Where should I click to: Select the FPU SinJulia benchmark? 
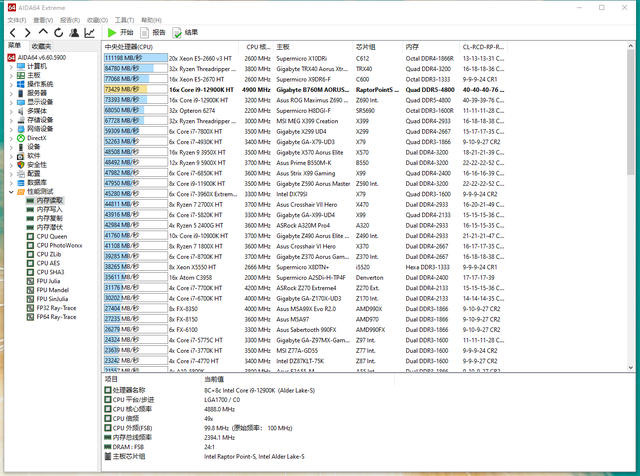[52, 299]
